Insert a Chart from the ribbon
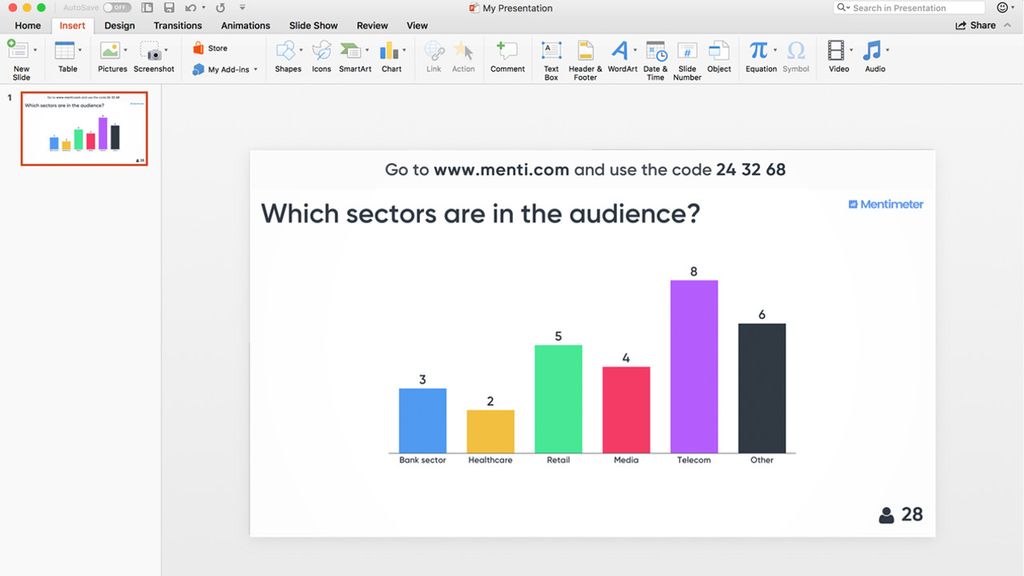 point(392,57)
